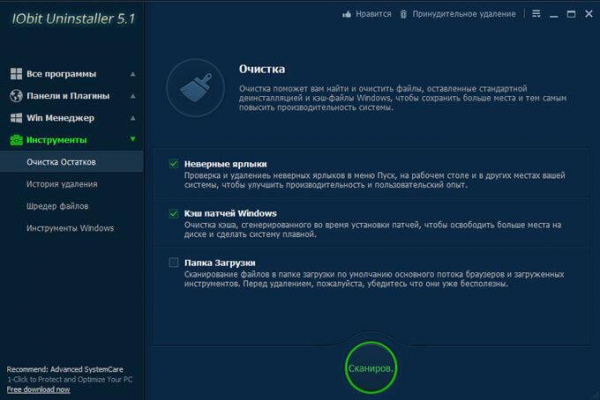Click the Free download now link
The height and width of the screenshot is (400, 600).
(38, 390)
